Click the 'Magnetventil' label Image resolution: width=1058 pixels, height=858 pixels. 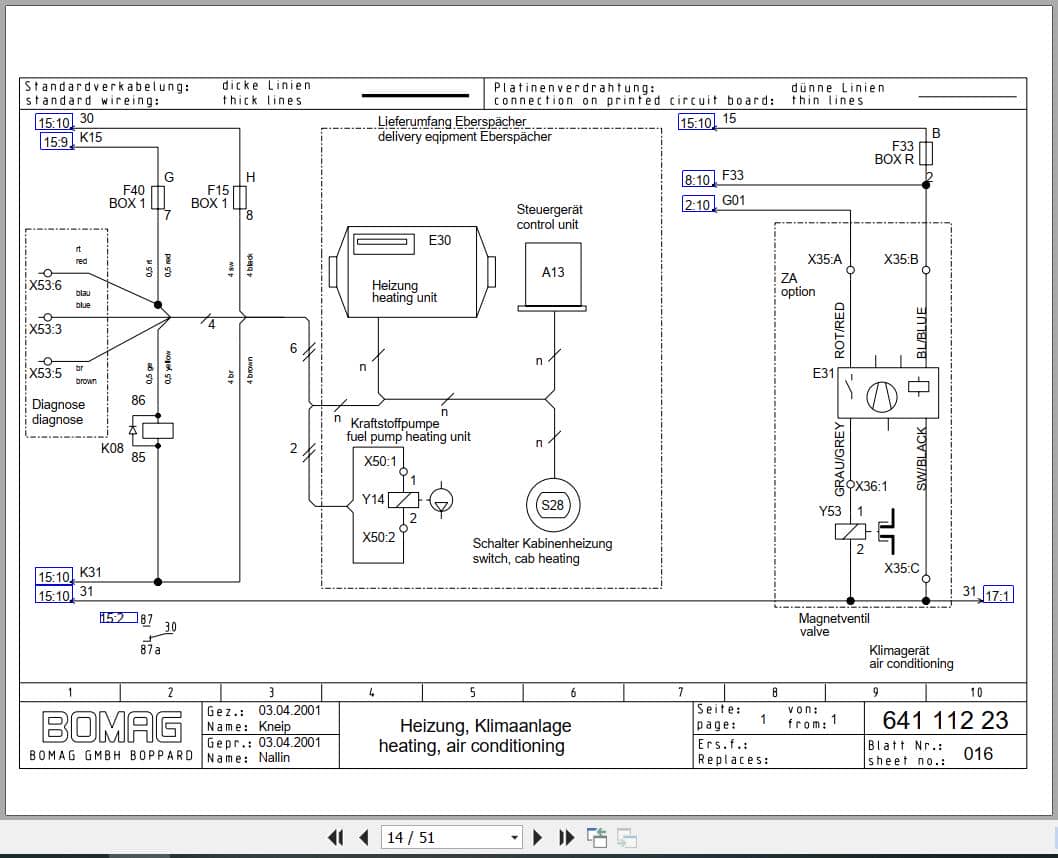point(834,619)
